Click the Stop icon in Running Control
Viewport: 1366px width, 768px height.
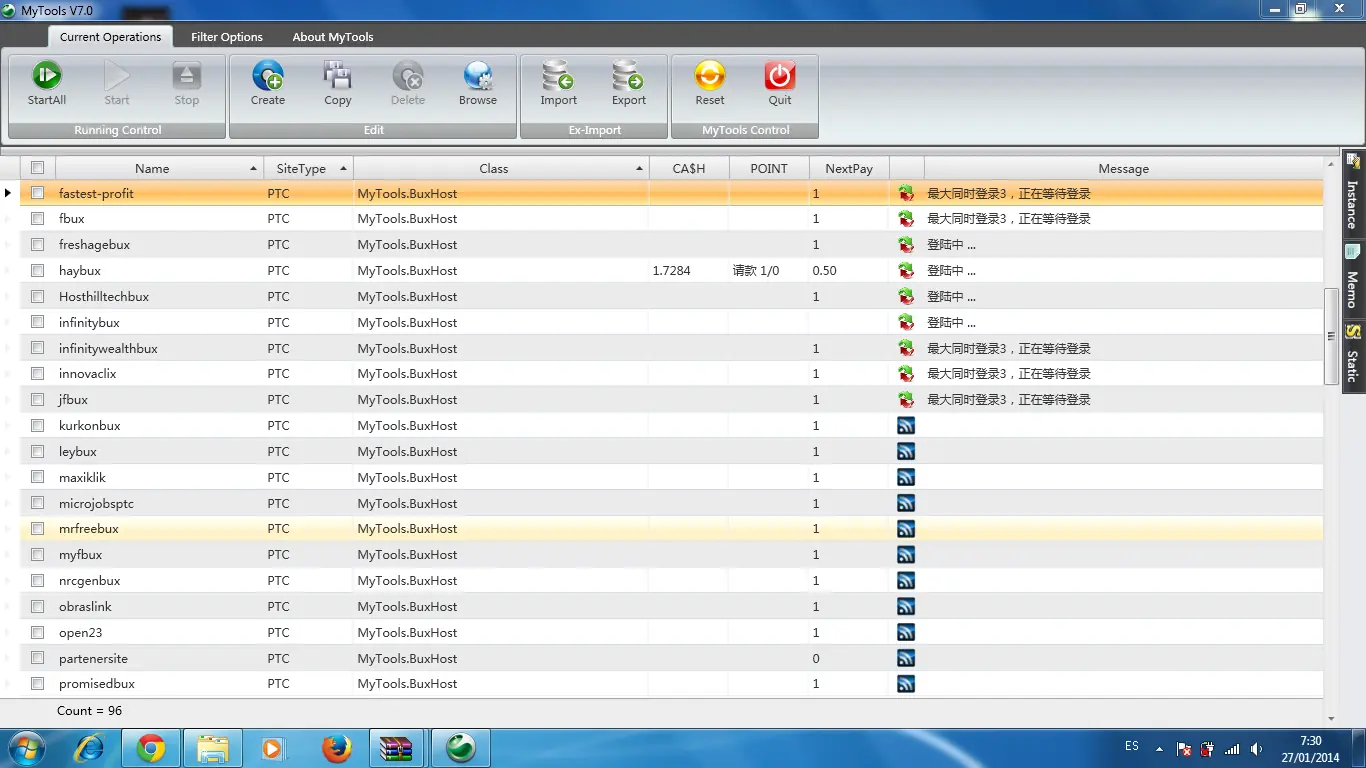click(x=187, y=76)
